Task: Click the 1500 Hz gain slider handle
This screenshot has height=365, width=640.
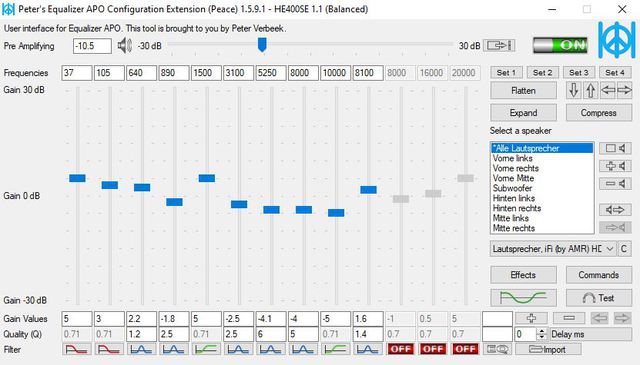Action: tap(207, 178)
